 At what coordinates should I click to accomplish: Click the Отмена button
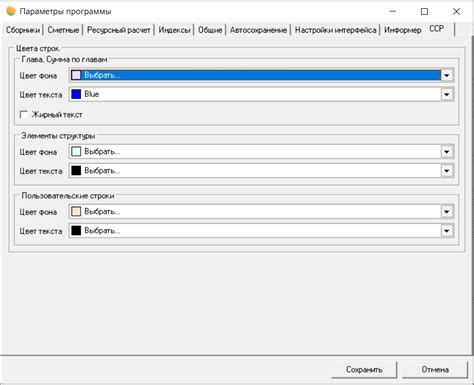click(x=435, y=370)
